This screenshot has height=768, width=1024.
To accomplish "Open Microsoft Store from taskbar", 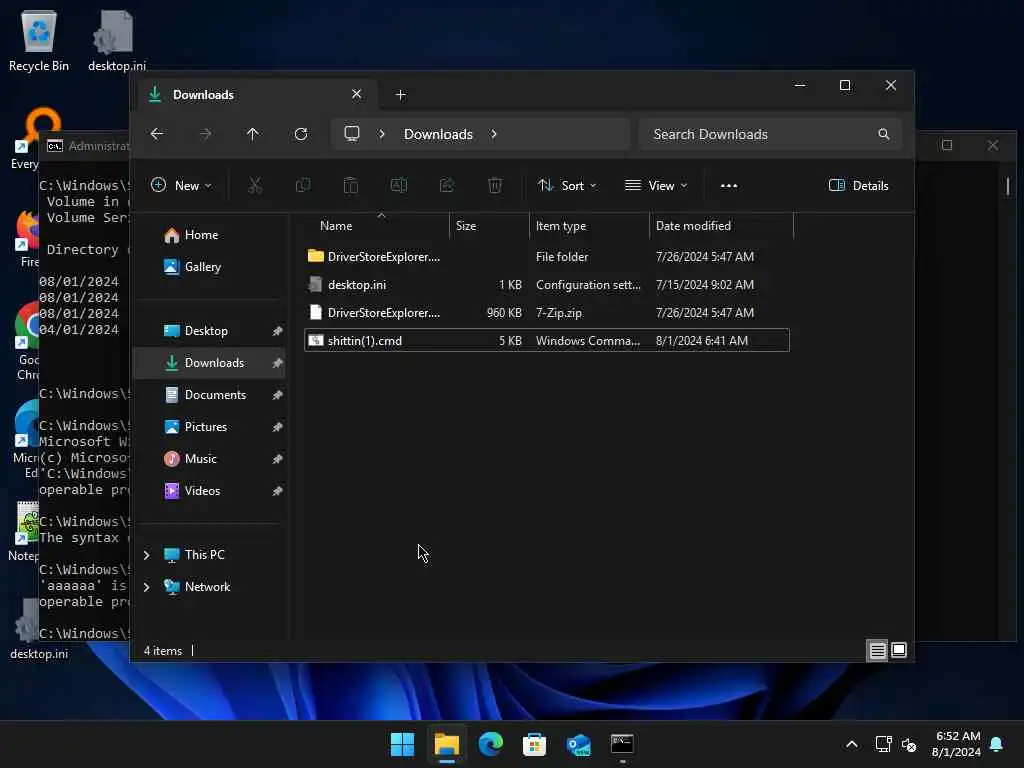I will 534,744.
